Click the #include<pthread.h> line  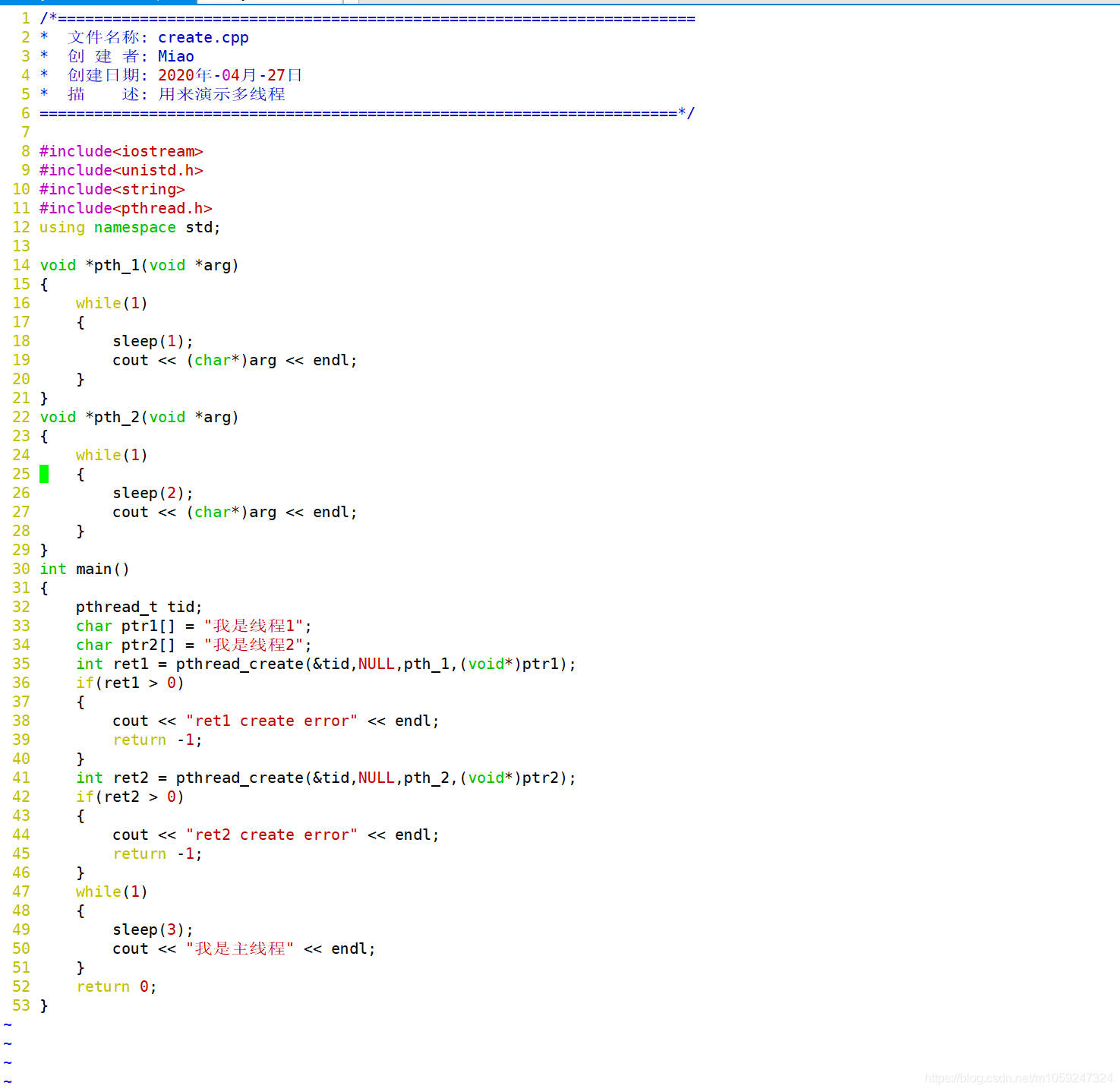coord(126,208)
